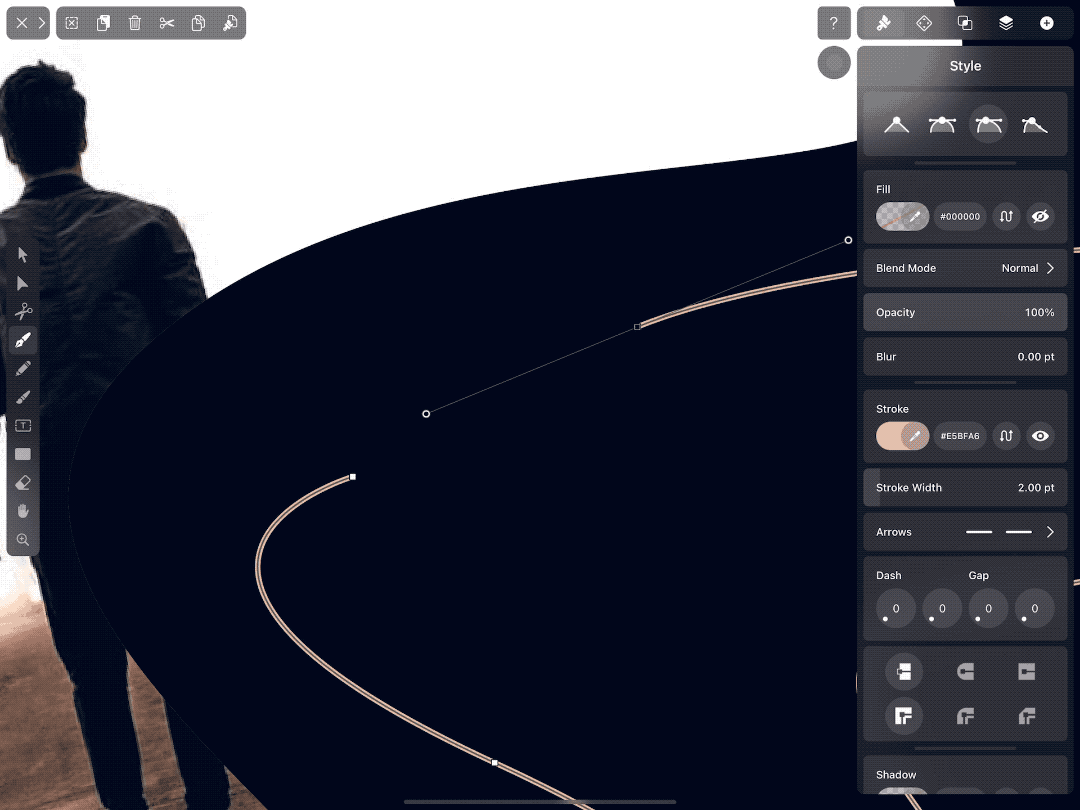Click the deselect box icon in top toolbar
Viewport: 1080px width, 810px height.
point(72,23)
